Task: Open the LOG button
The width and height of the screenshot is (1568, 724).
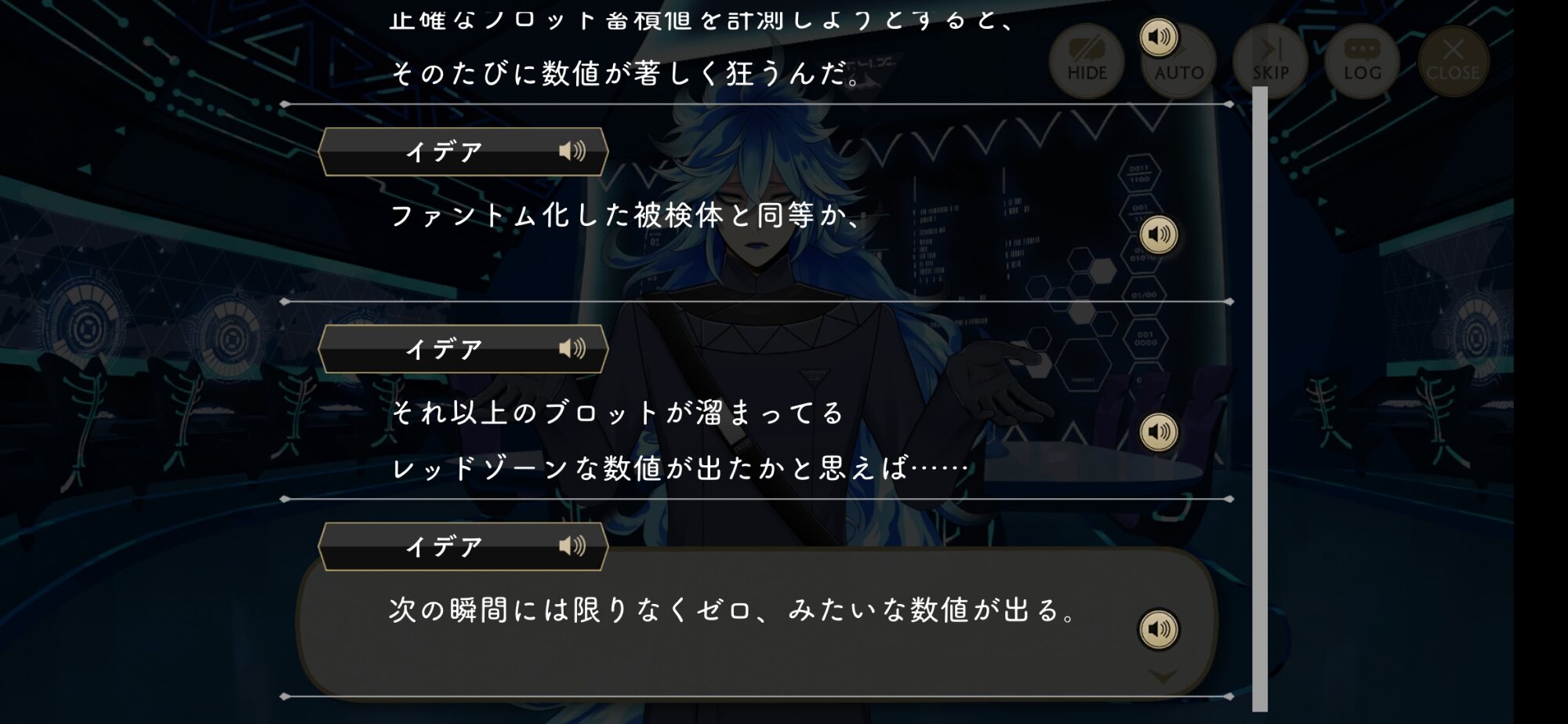Action: [x=1362, y=61]
